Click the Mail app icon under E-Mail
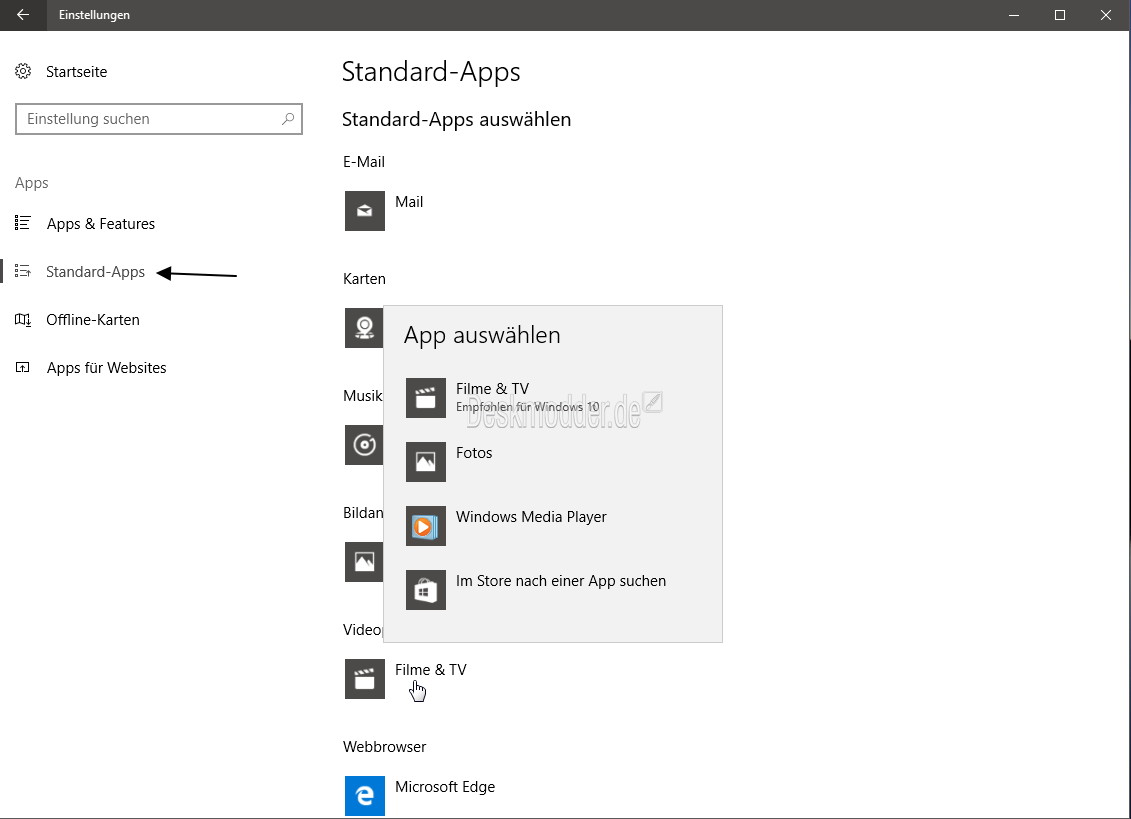Viewport: 1131px width, 819px height. click(364, 211)
